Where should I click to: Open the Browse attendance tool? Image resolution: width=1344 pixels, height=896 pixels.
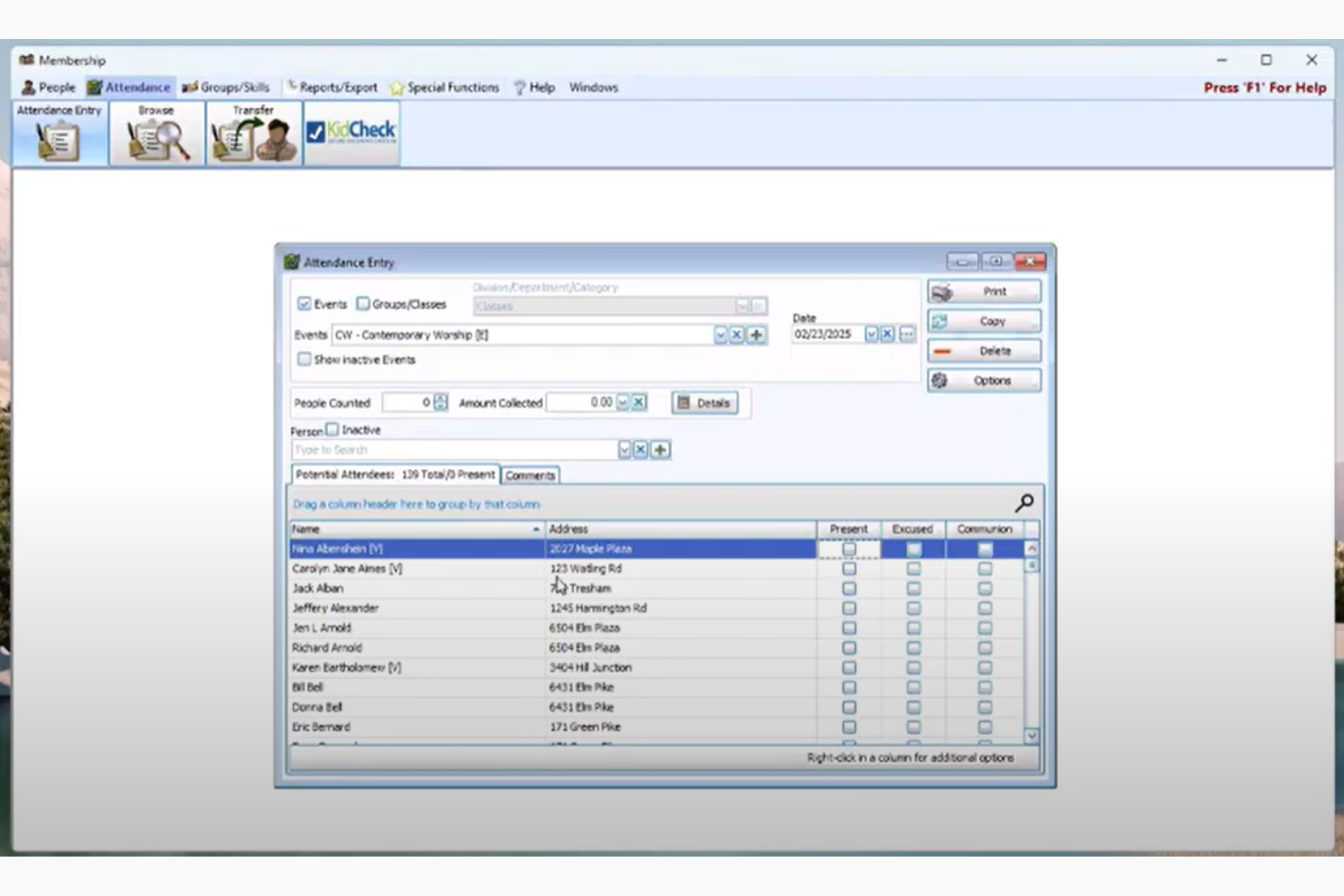click(156, 133)
